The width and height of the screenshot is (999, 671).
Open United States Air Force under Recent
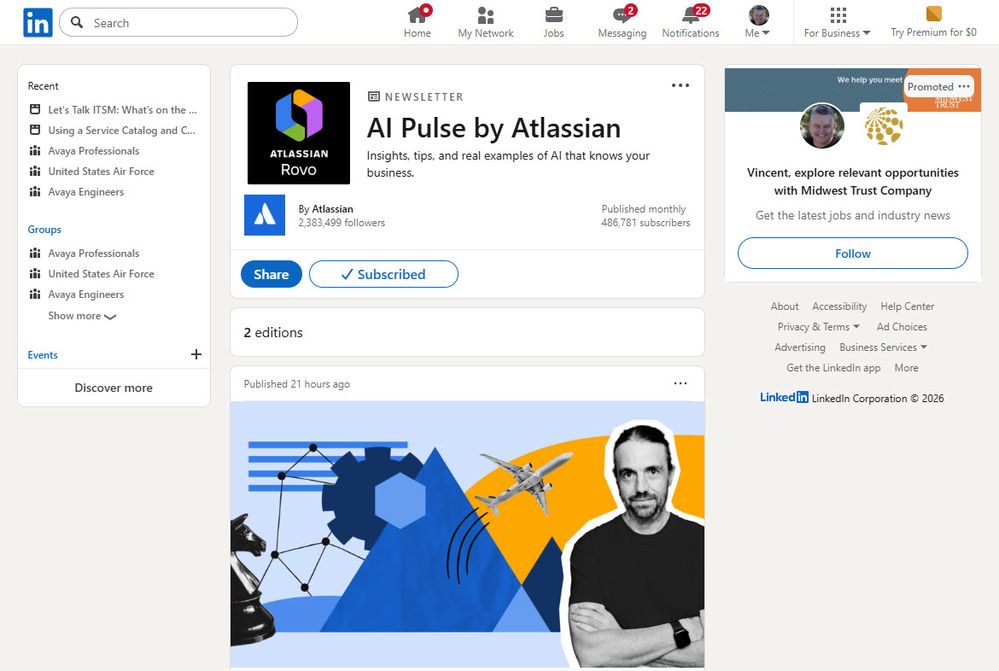coord(92,171)
